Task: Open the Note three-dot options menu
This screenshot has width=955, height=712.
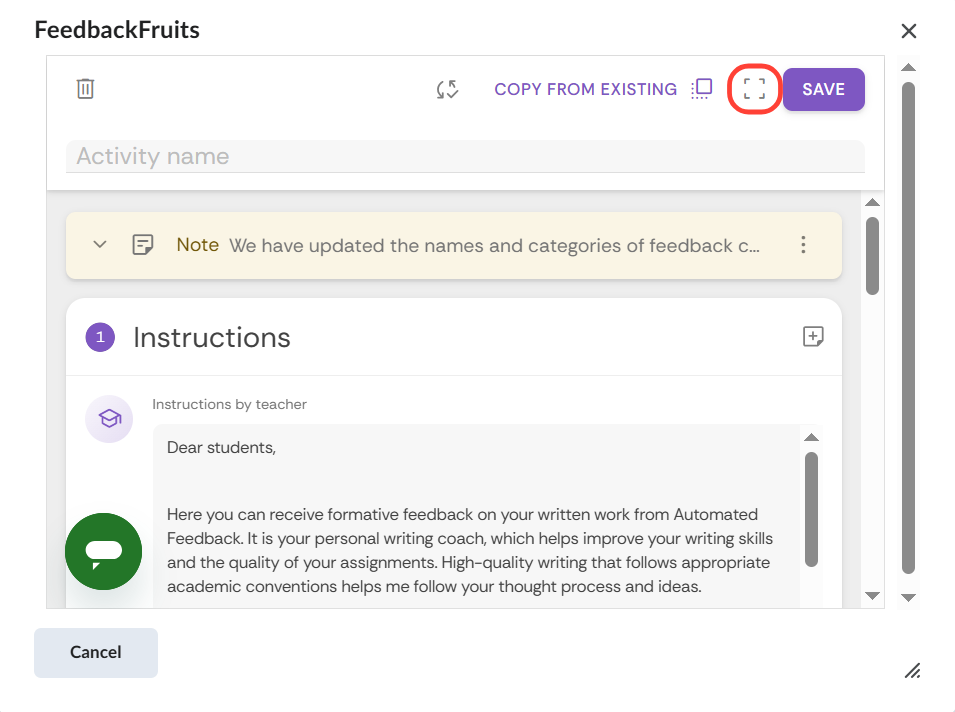Action: coord(803,245)
